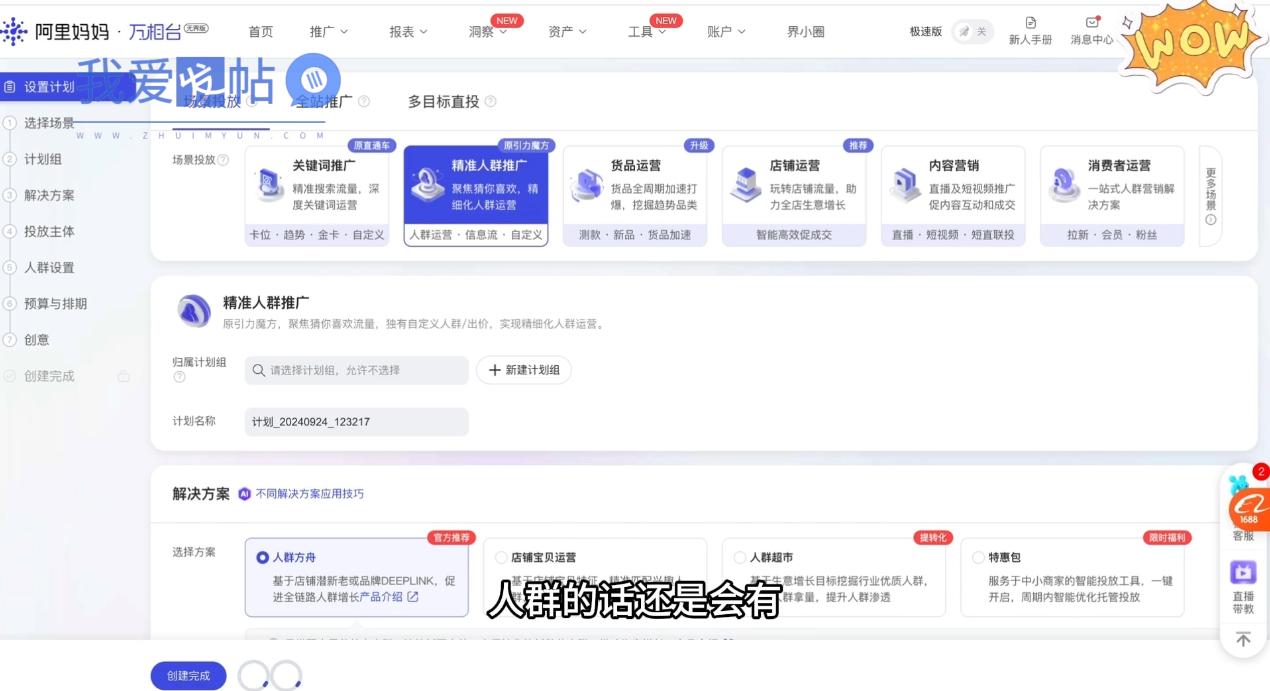Click help icon next to 场景投放
The width and height of the screenshot is (1270, 691).
pyautogui.click(x=223, y=160)
